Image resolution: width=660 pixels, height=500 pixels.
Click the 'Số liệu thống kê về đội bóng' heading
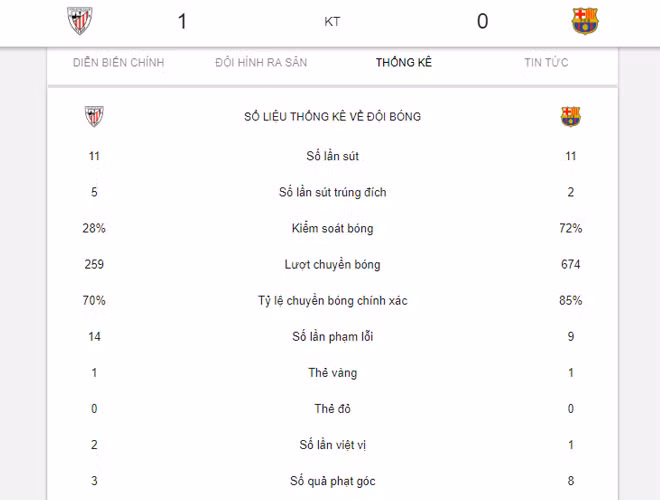(333, 117)
